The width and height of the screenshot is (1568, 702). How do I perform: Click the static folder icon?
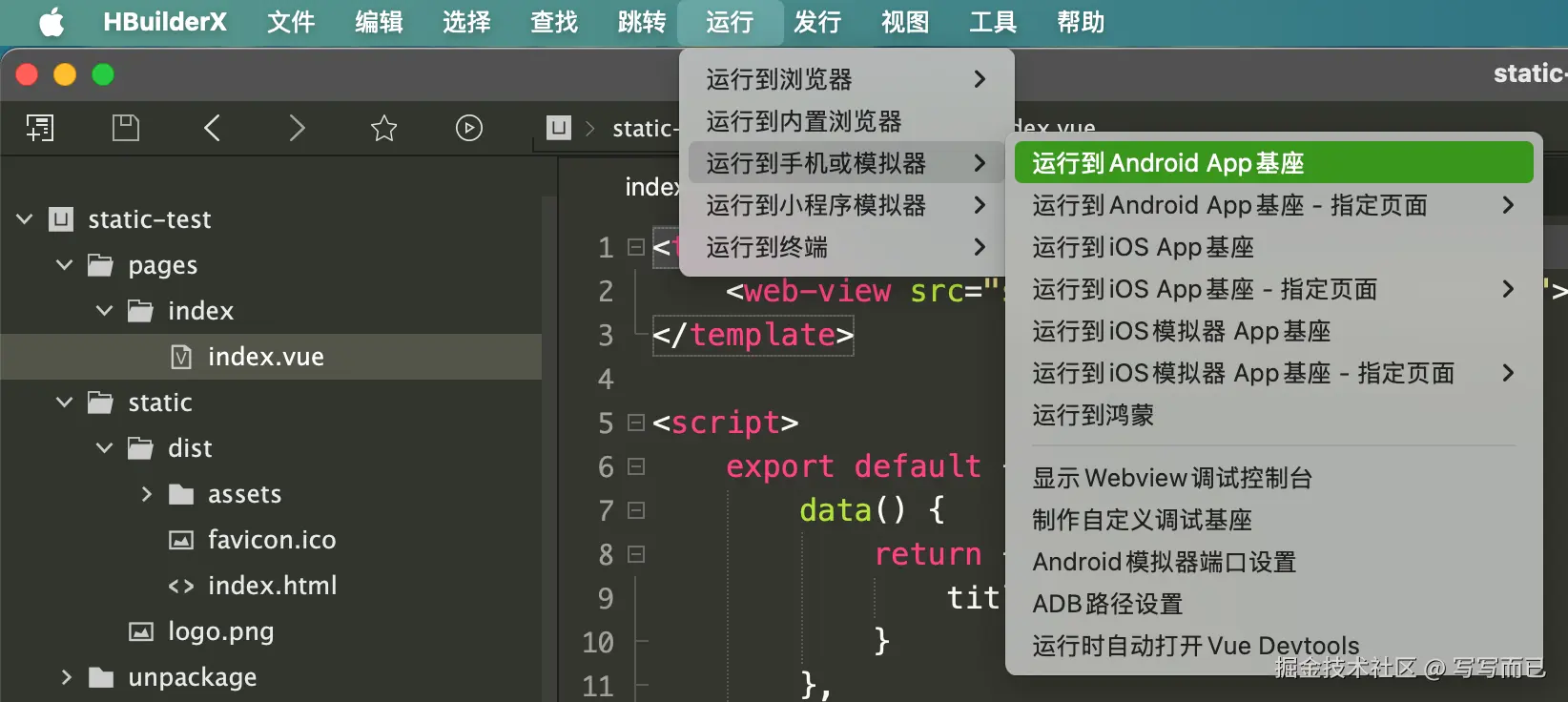[x=100, y=403]
